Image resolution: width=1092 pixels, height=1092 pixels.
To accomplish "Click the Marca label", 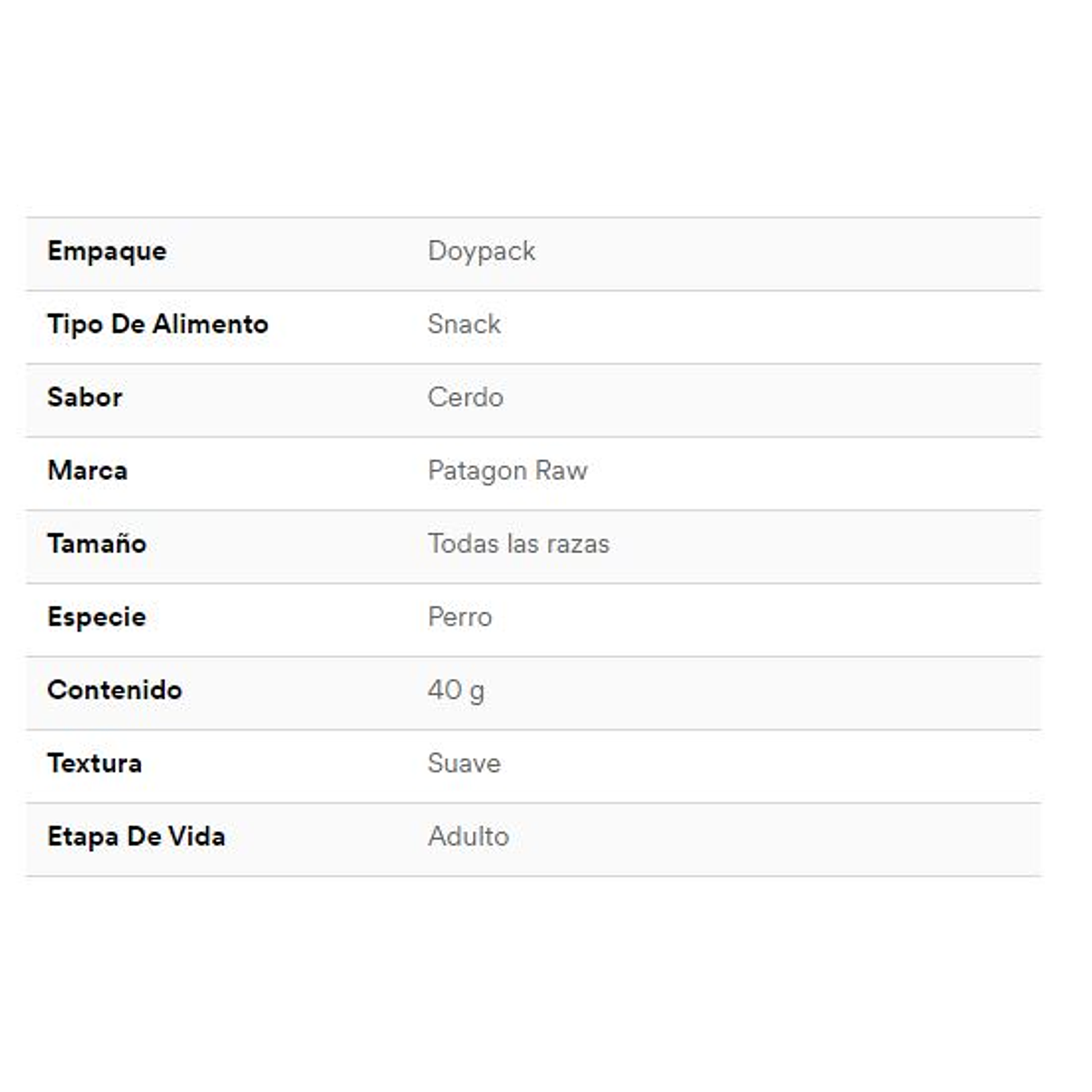I will (87, 471).
